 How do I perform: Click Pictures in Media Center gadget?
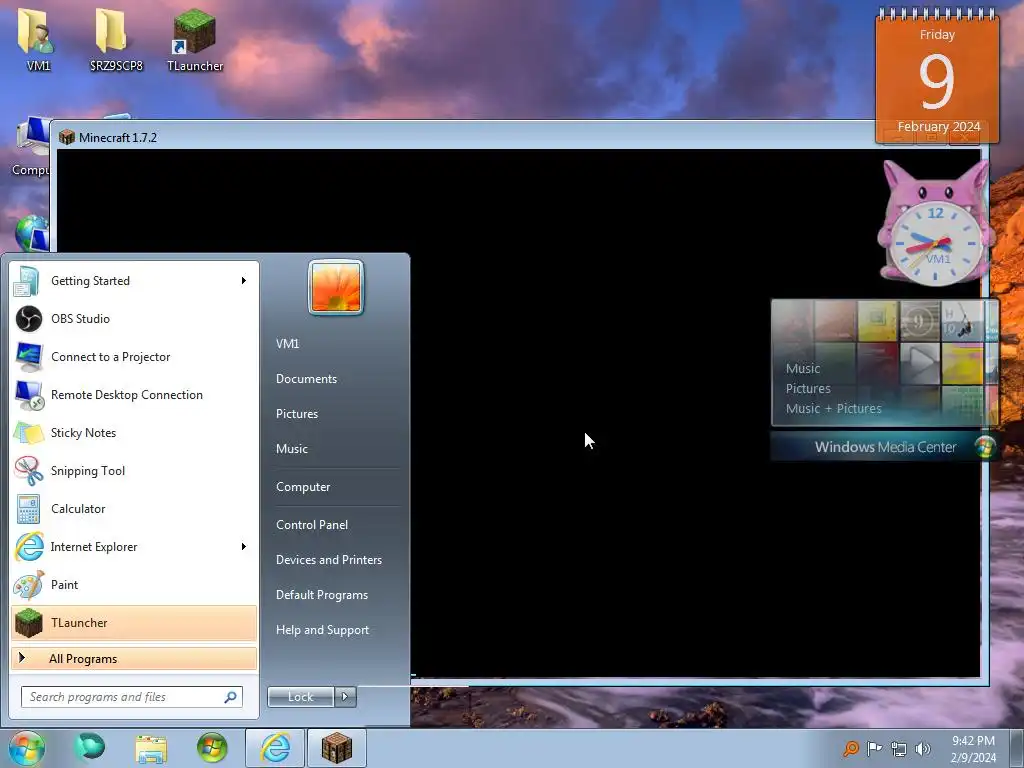click(808, 389)
